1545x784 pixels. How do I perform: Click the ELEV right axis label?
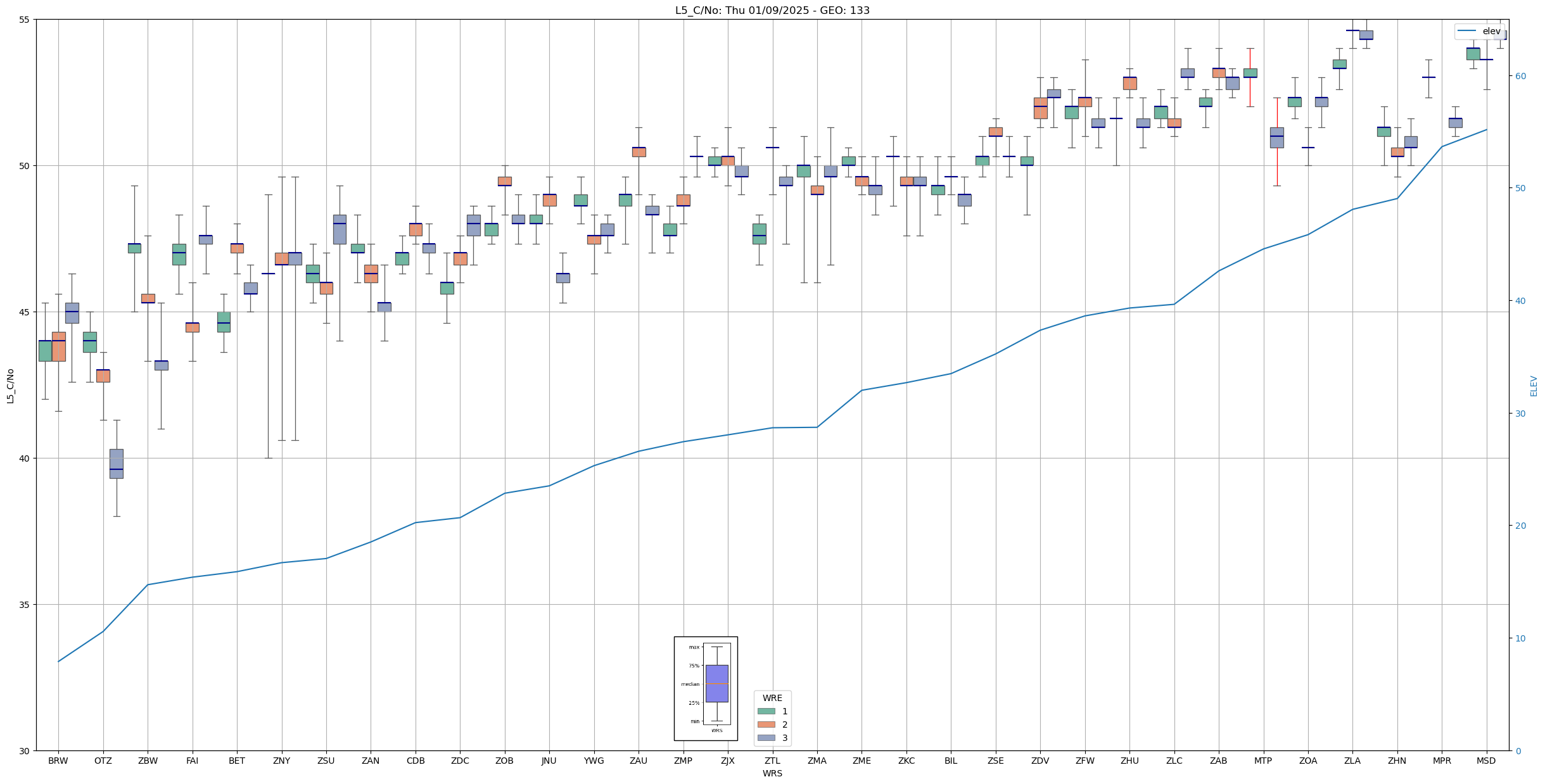(1534, 386)
